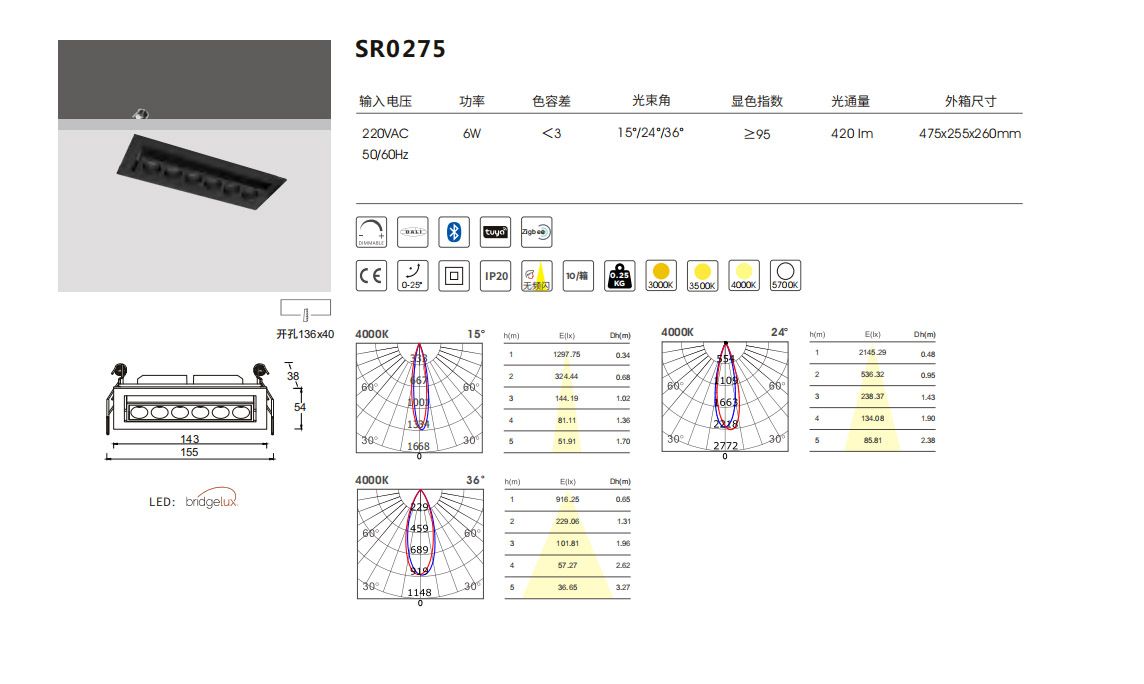This screenshot has height=684, width=1144.
Task: Select the 3000K color temperature swatch
Action: [x=661, y=276]
